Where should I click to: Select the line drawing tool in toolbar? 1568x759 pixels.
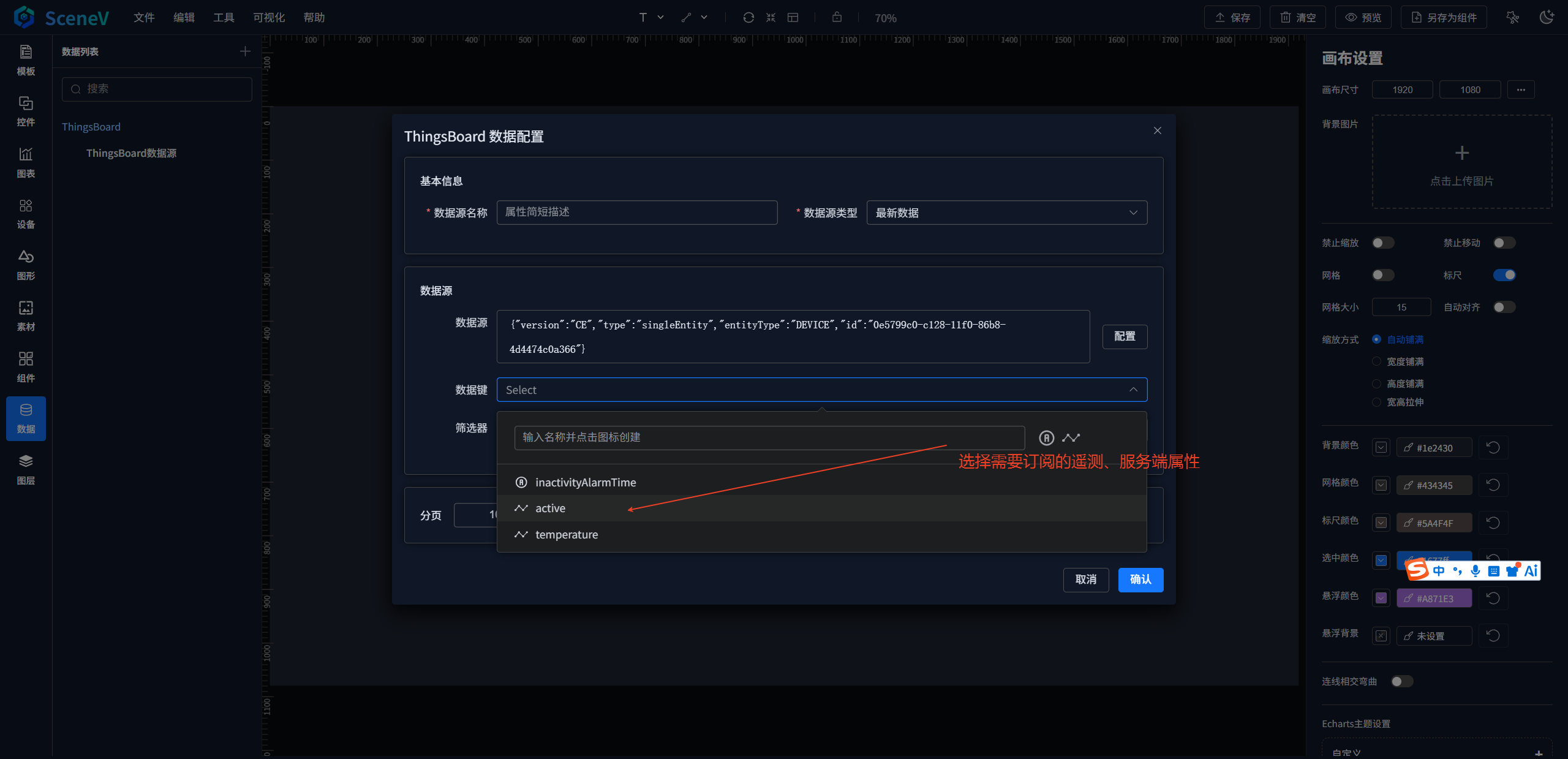coord(686,18)
